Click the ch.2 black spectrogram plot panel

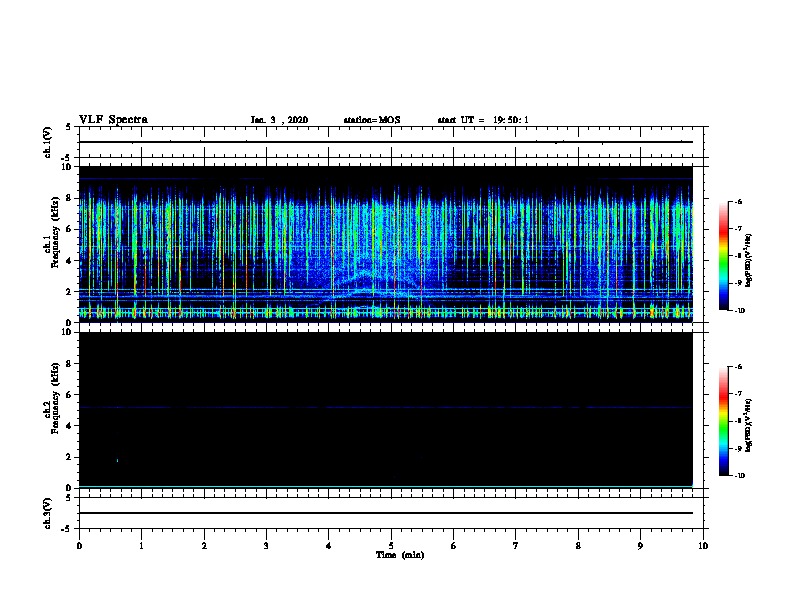click(x=386, y=410)
